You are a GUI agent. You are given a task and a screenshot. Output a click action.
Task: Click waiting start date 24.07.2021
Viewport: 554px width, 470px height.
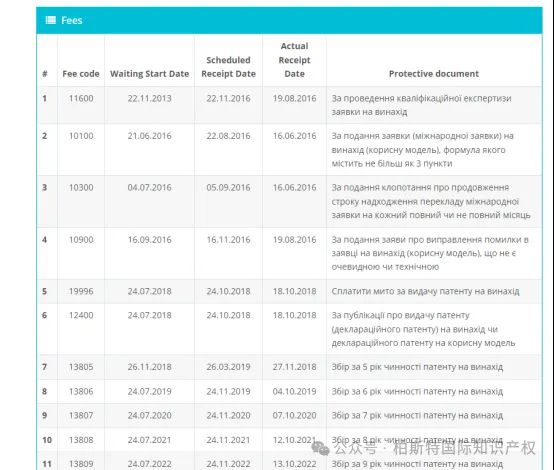[x=149, y=440]
